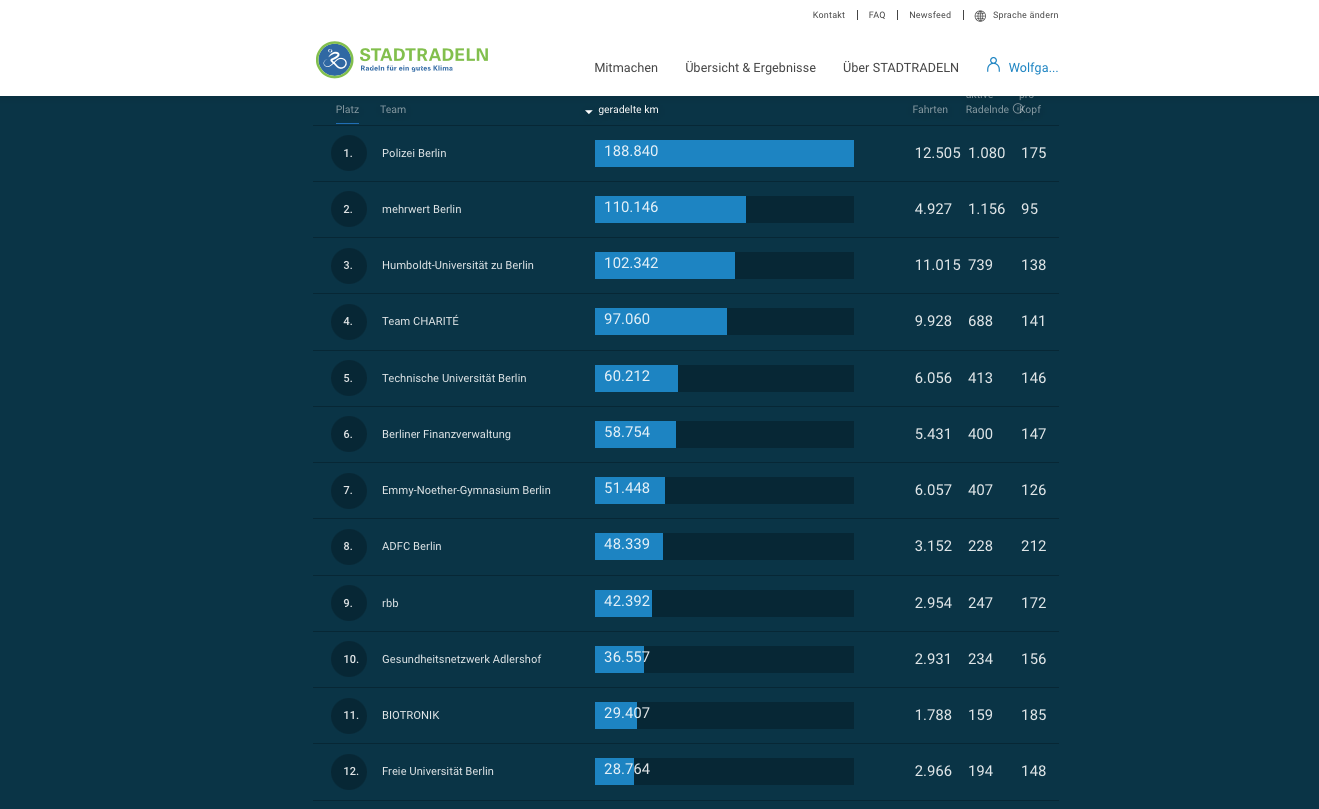The image size is (1319, 809).
Task: Click the info icon next to Radelnde
Action: coord(1018,109)
